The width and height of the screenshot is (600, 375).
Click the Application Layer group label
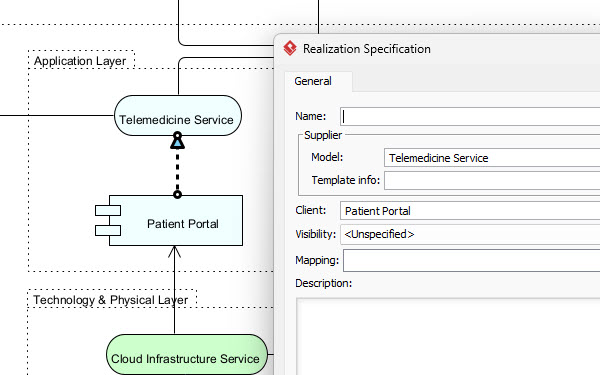tap(80, 61)
